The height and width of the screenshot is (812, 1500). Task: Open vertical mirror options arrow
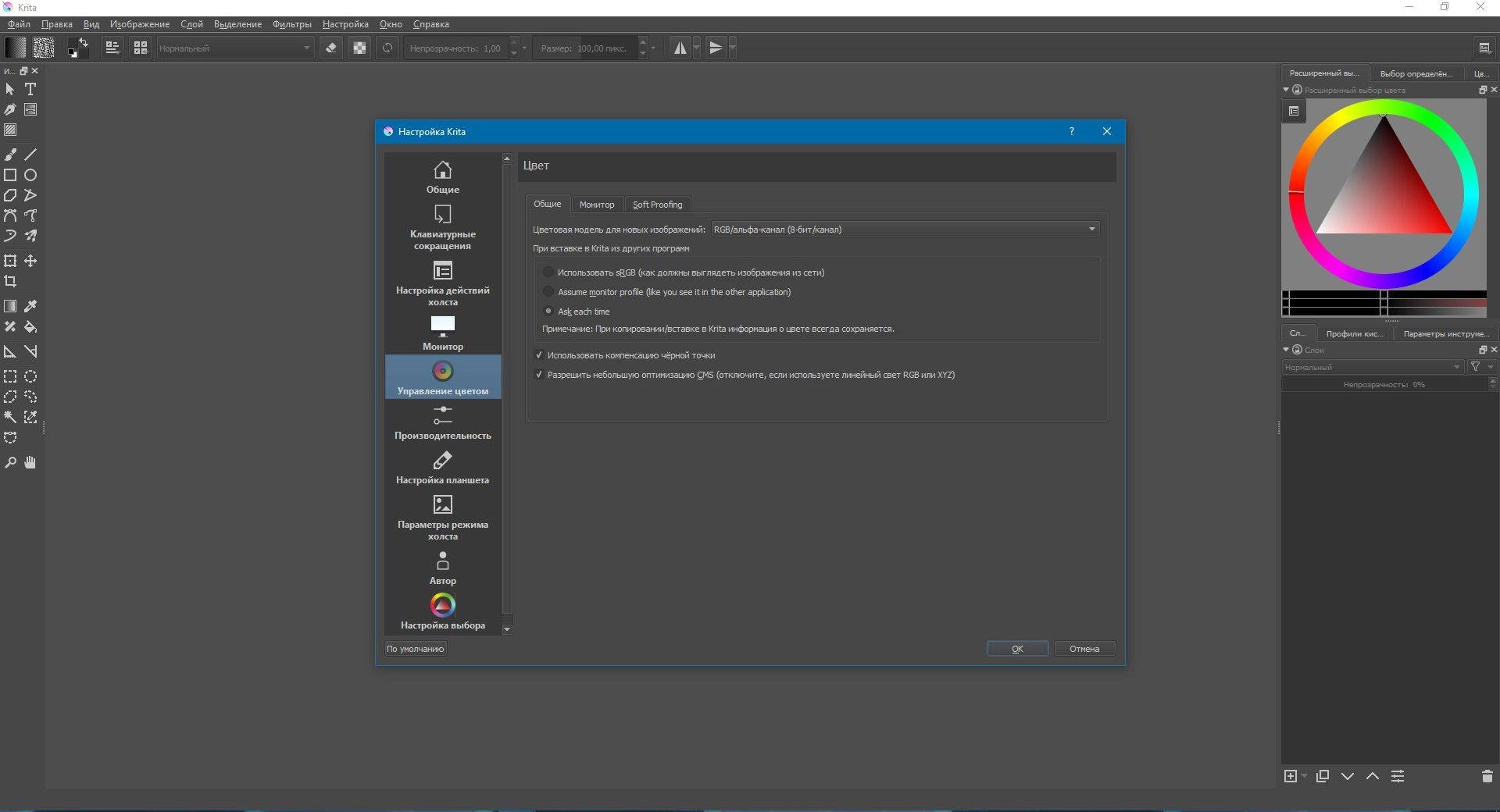coord(732,48)
